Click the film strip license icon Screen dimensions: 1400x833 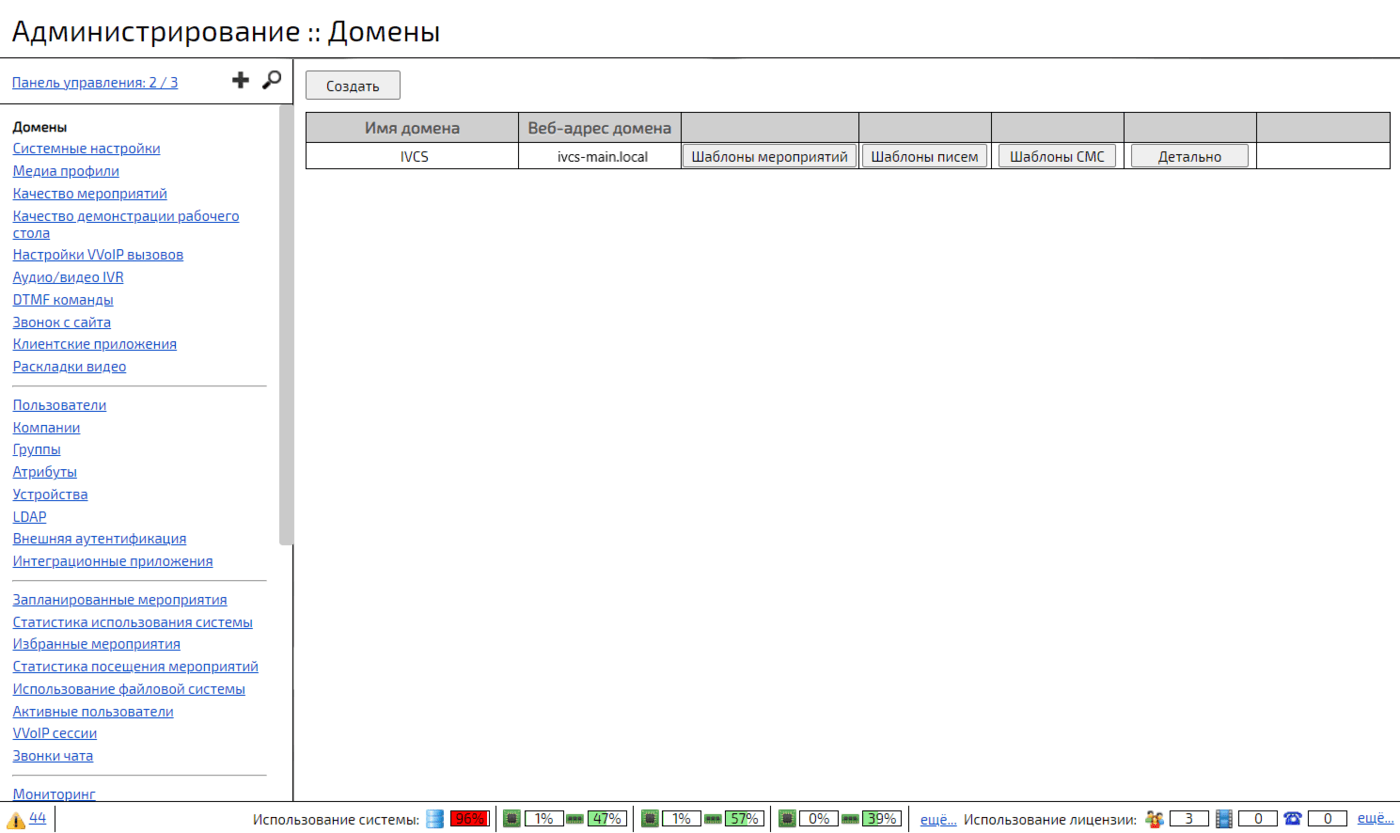point(1224,819)
